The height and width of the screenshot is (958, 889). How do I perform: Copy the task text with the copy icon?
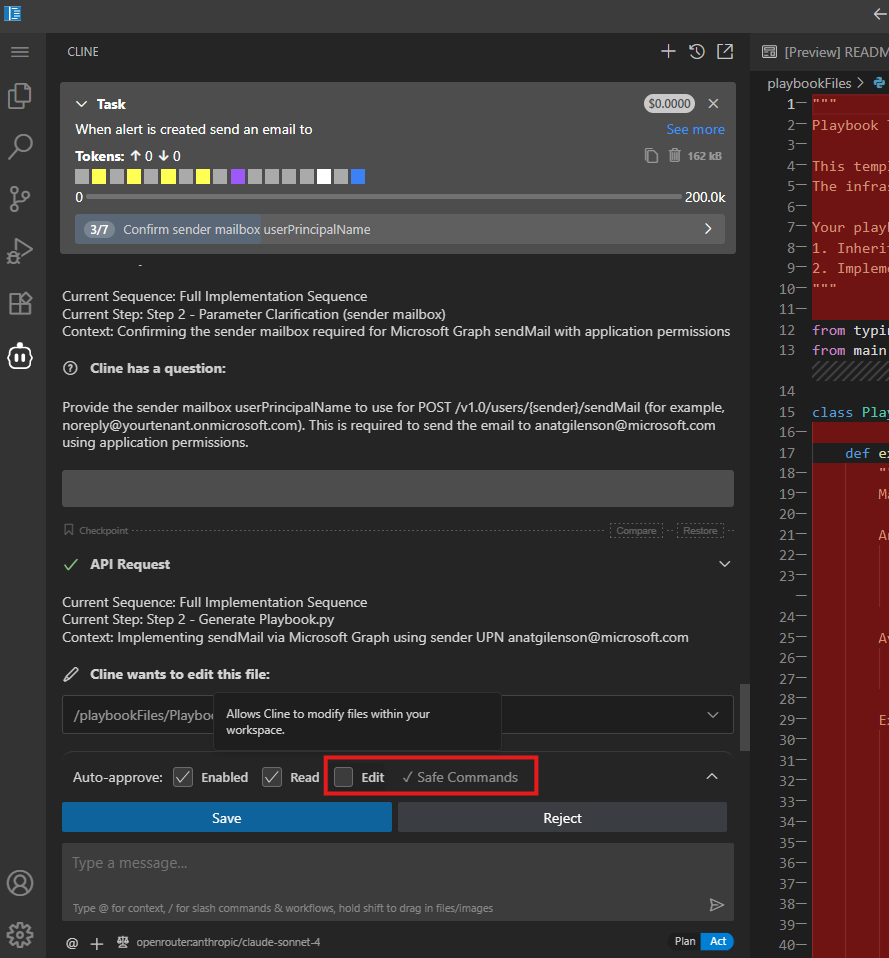(x=651, y=156)
